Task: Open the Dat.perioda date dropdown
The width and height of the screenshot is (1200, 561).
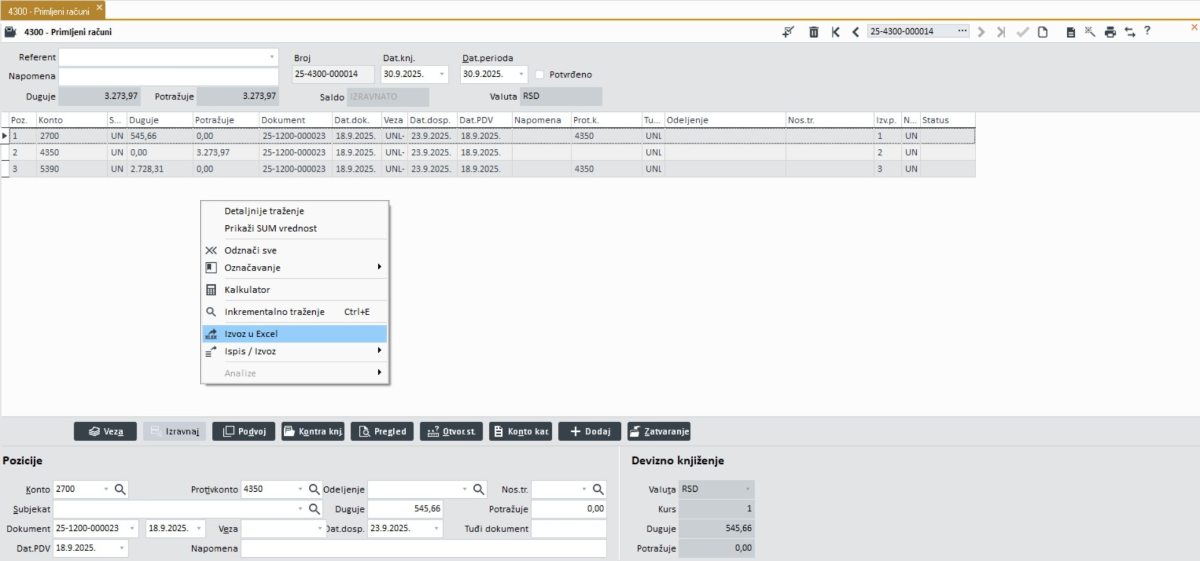Action: coord(522,74)
